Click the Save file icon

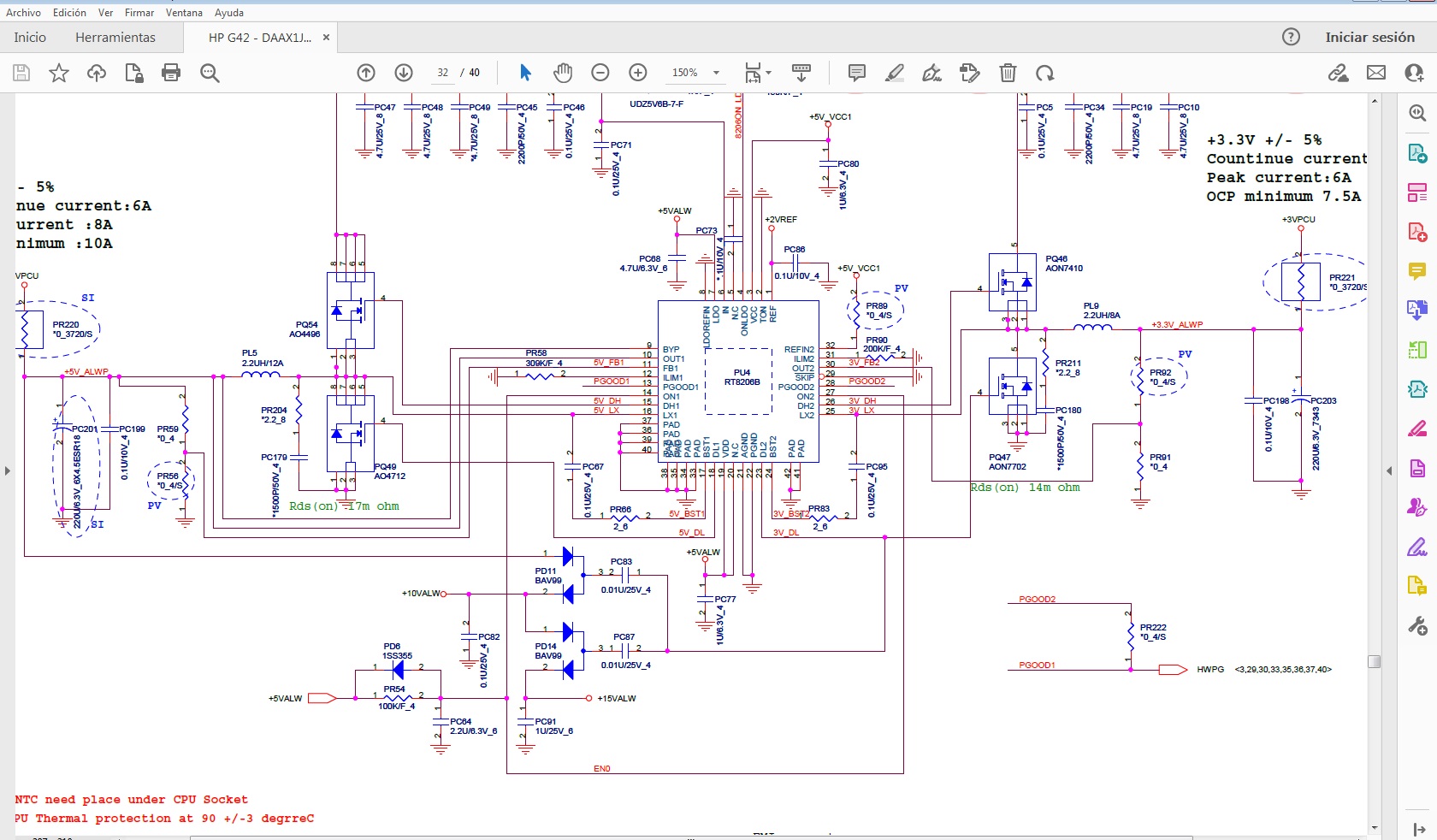(21, 73)
